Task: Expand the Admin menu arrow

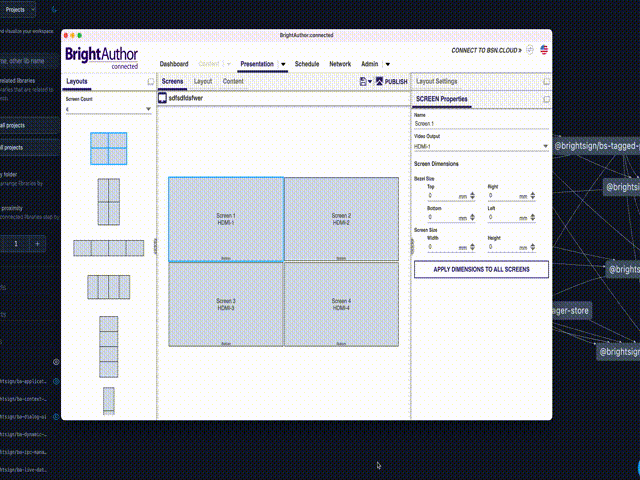Action: (388, 64)
